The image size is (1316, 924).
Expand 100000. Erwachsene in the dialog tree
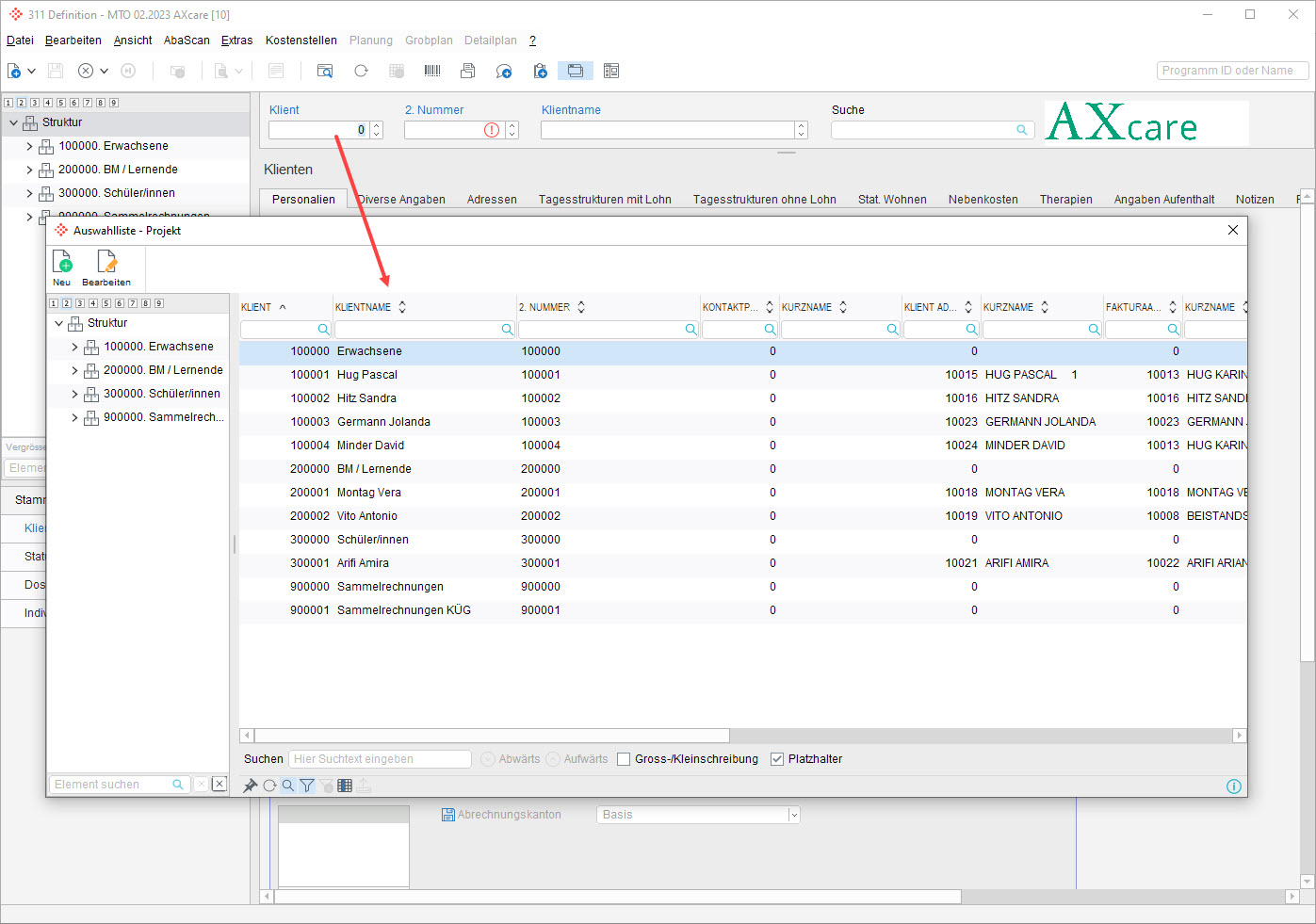point(74,347)
